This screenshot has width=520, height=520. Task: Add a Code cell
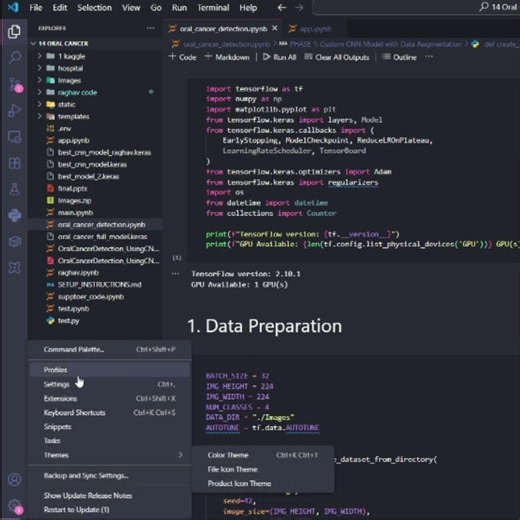pyautogui.click(x=182, y=57)
